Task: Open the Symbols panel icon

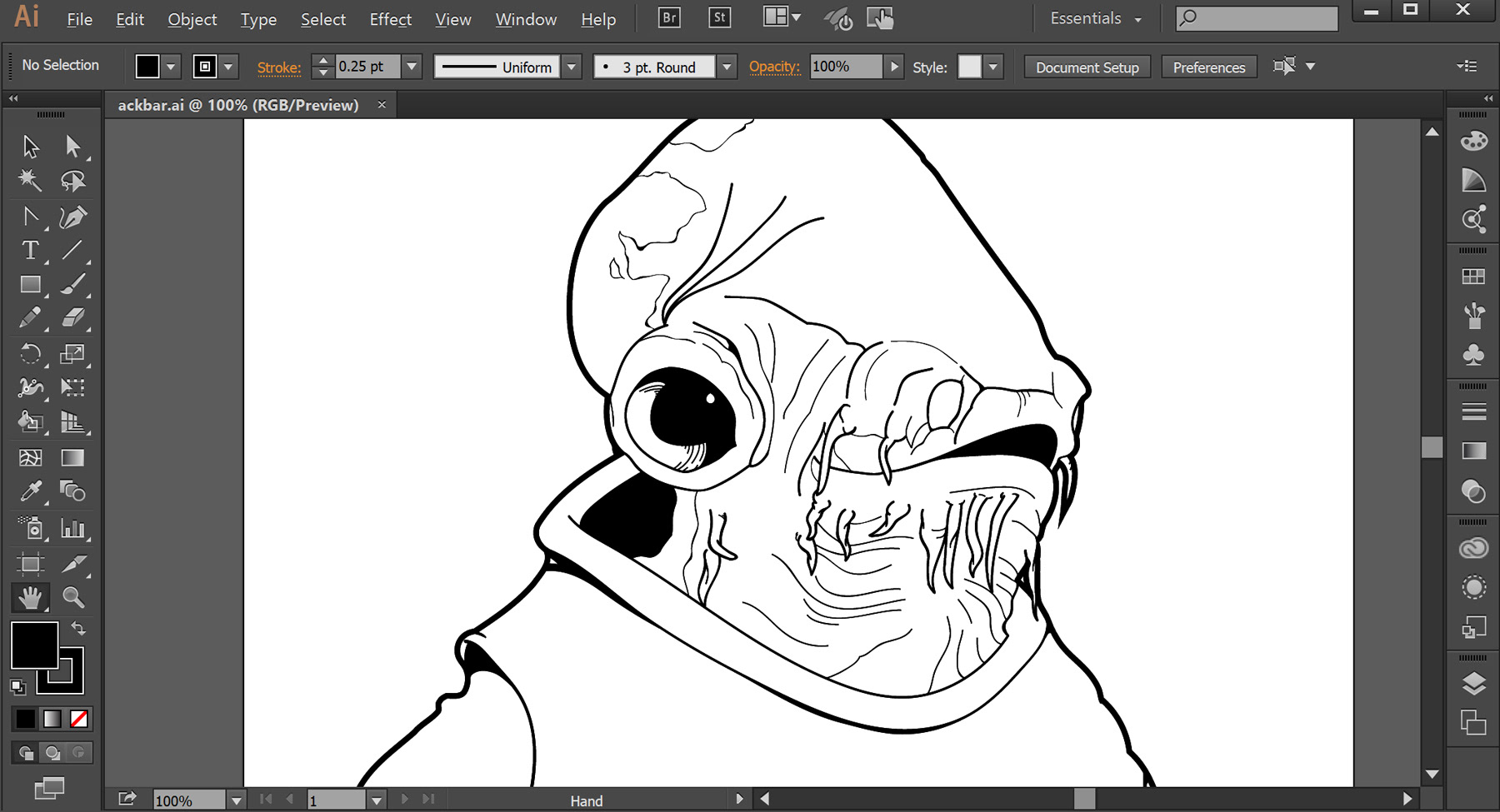Action: tap(1473, 355)
